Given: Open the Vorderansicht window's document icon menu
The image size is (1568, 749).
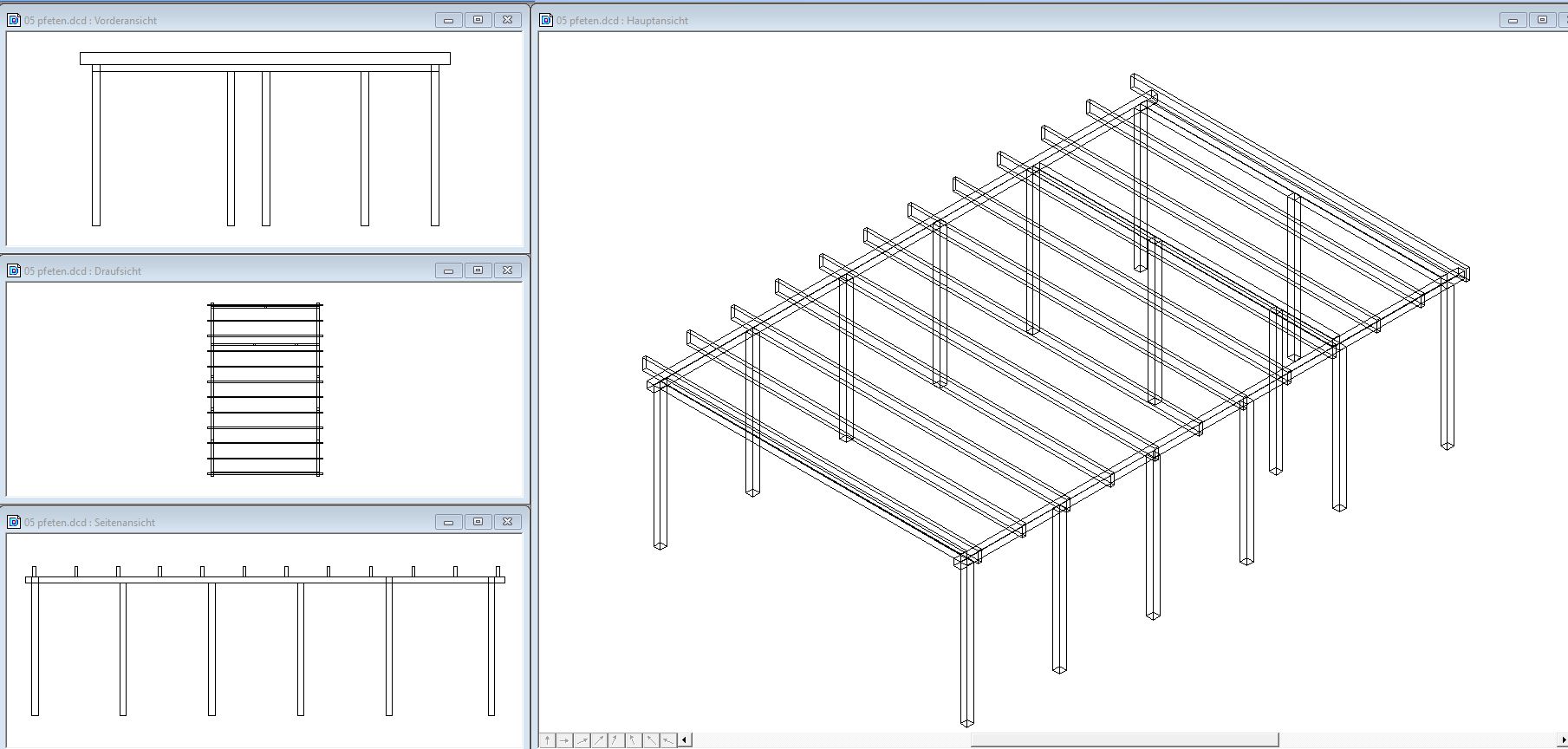Looking at the screenshot, I should click(14, 20).
